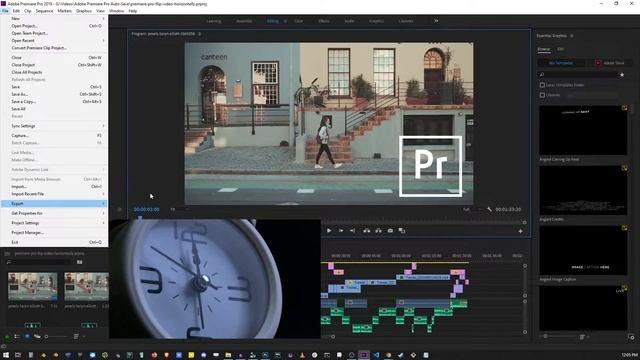Click the Essential Graphics sort icon at bottom
This screenshot has height=360, width=640.
tap(582, 337)
